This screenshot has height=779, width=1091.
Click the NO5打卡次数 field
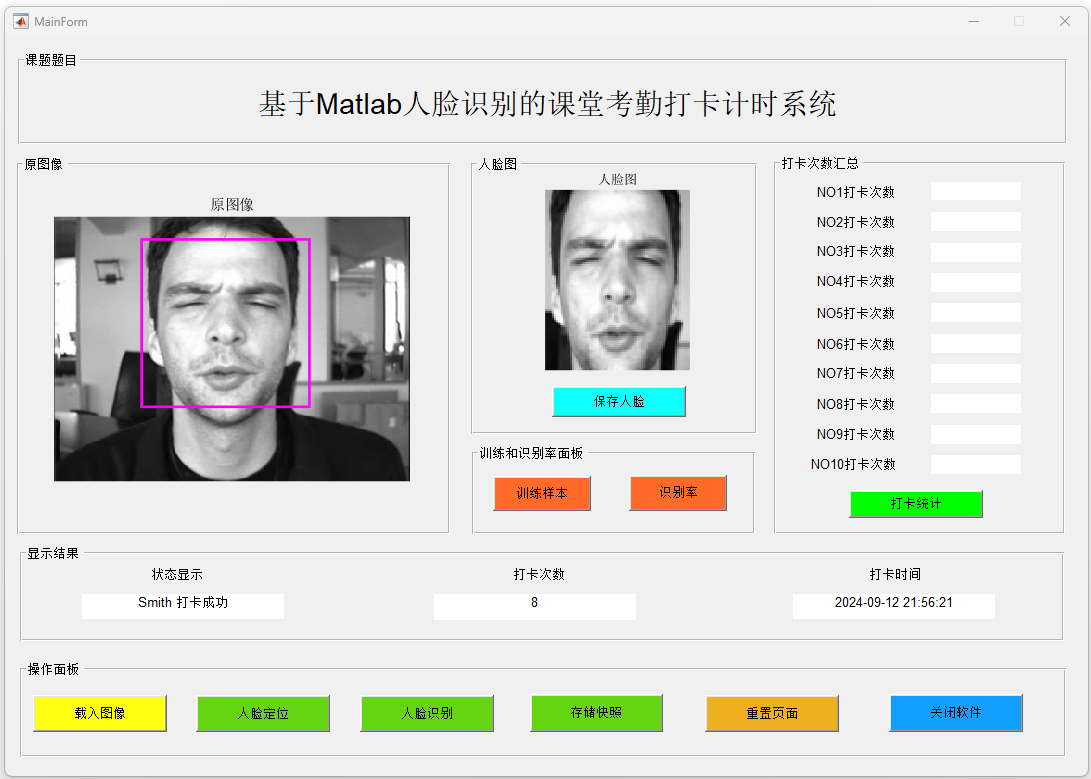pyautogui.click(x=975, y=312)
